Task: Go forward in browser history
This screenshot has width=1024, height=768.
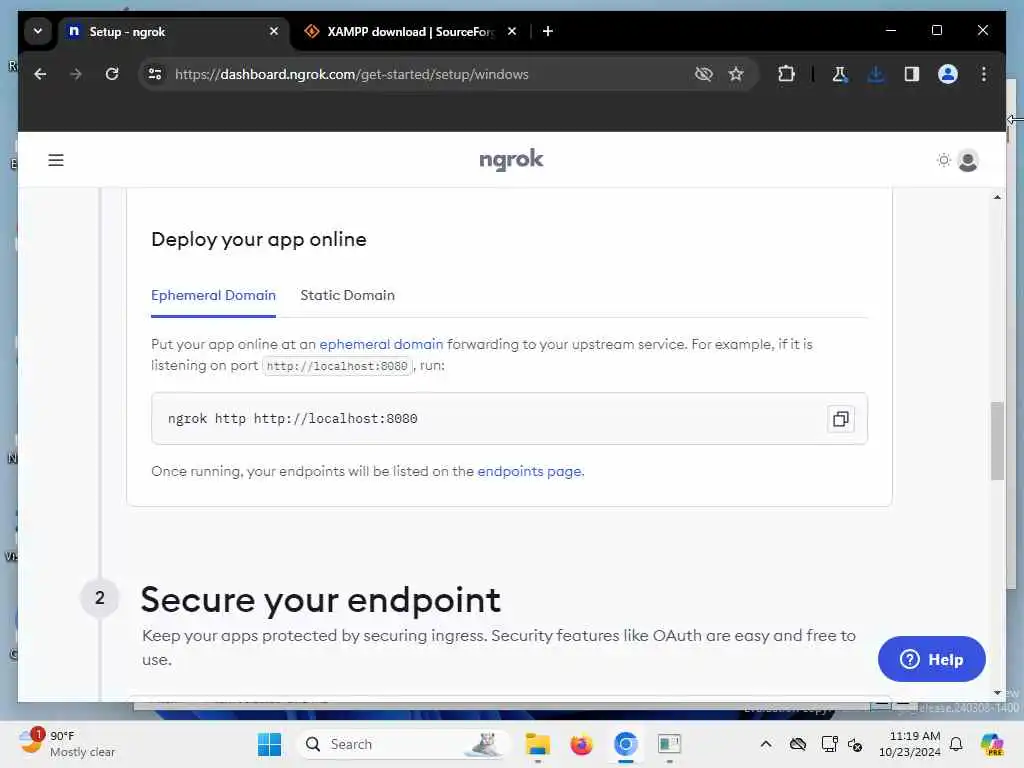Action: tap(76, 74)
